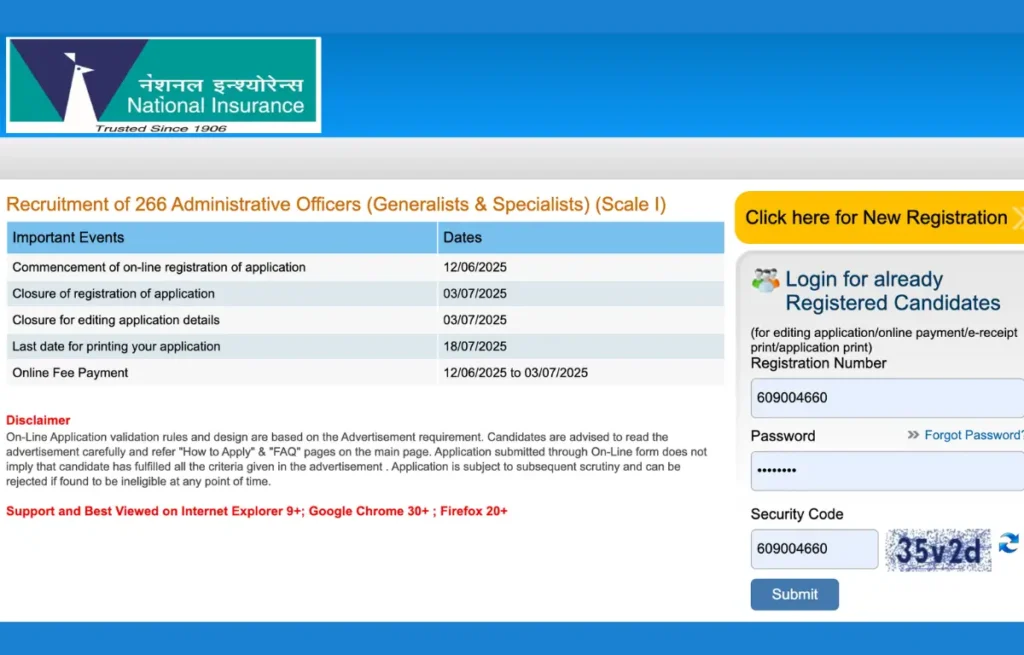The width and height of the screenshot is (1024, 655).
Task: Focus the Security Code input field
Action: [x=814, y=549]
